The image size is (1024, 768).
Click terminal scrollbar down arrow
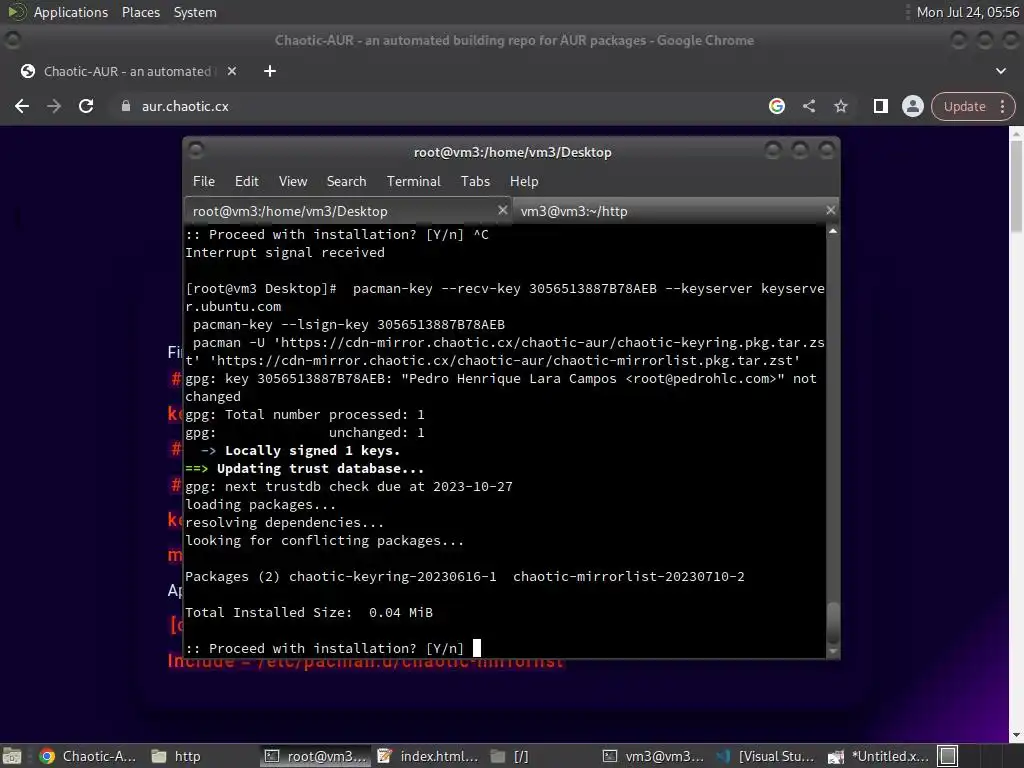(x=833, y=651)
